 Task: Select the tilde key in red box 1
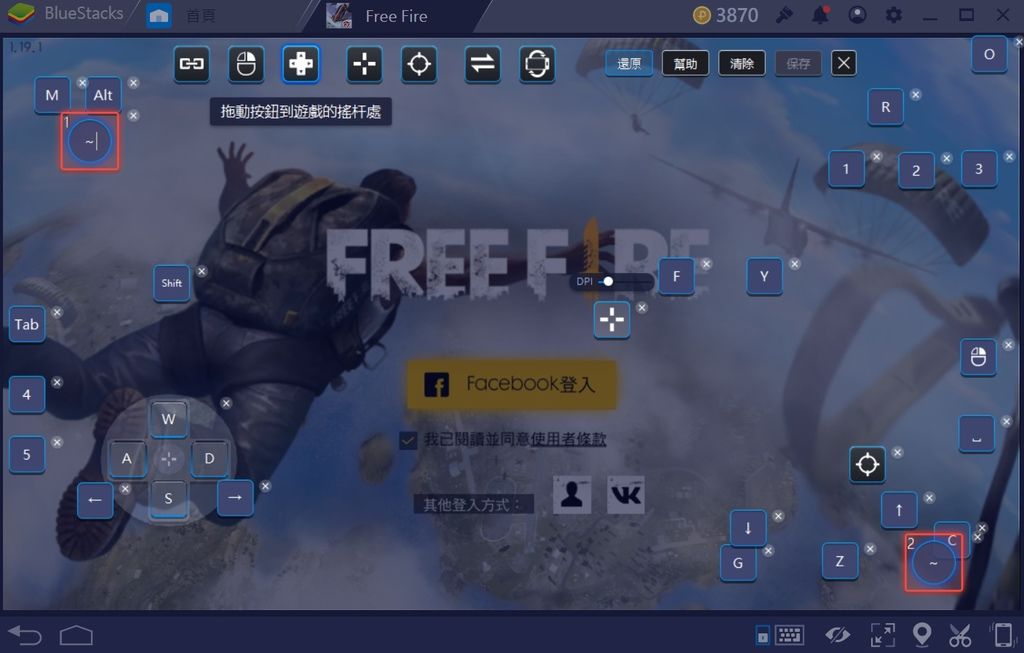pos(90,142)
